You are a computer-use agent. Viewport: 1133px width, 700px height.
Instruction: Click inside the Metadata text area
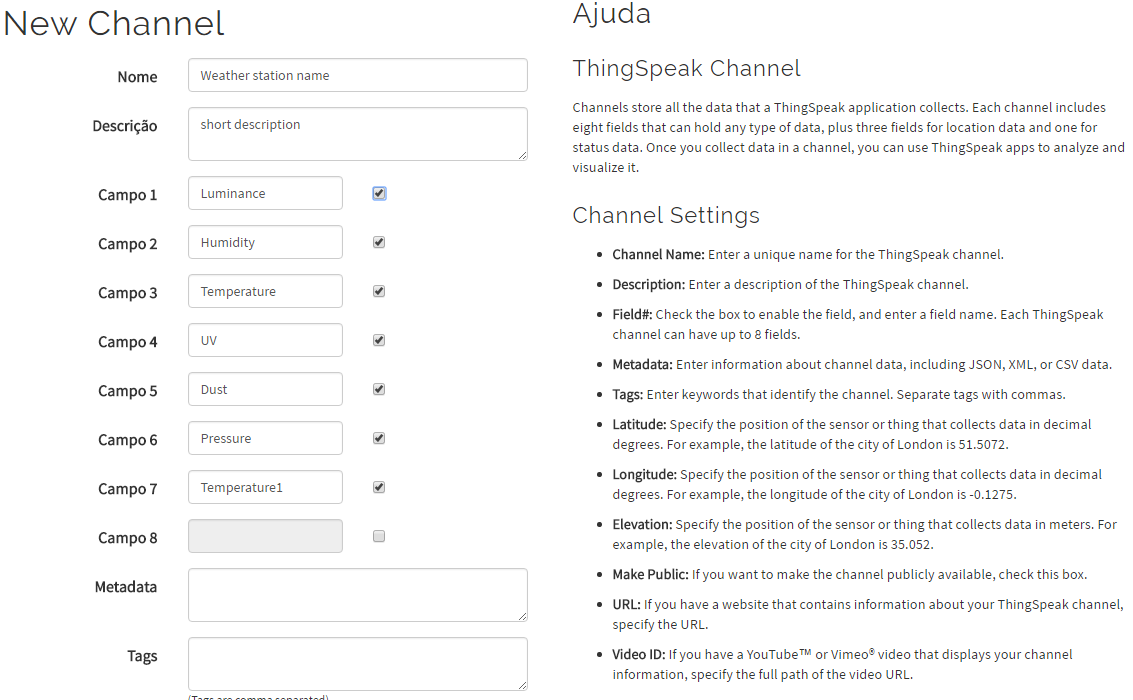coord(357,595)
